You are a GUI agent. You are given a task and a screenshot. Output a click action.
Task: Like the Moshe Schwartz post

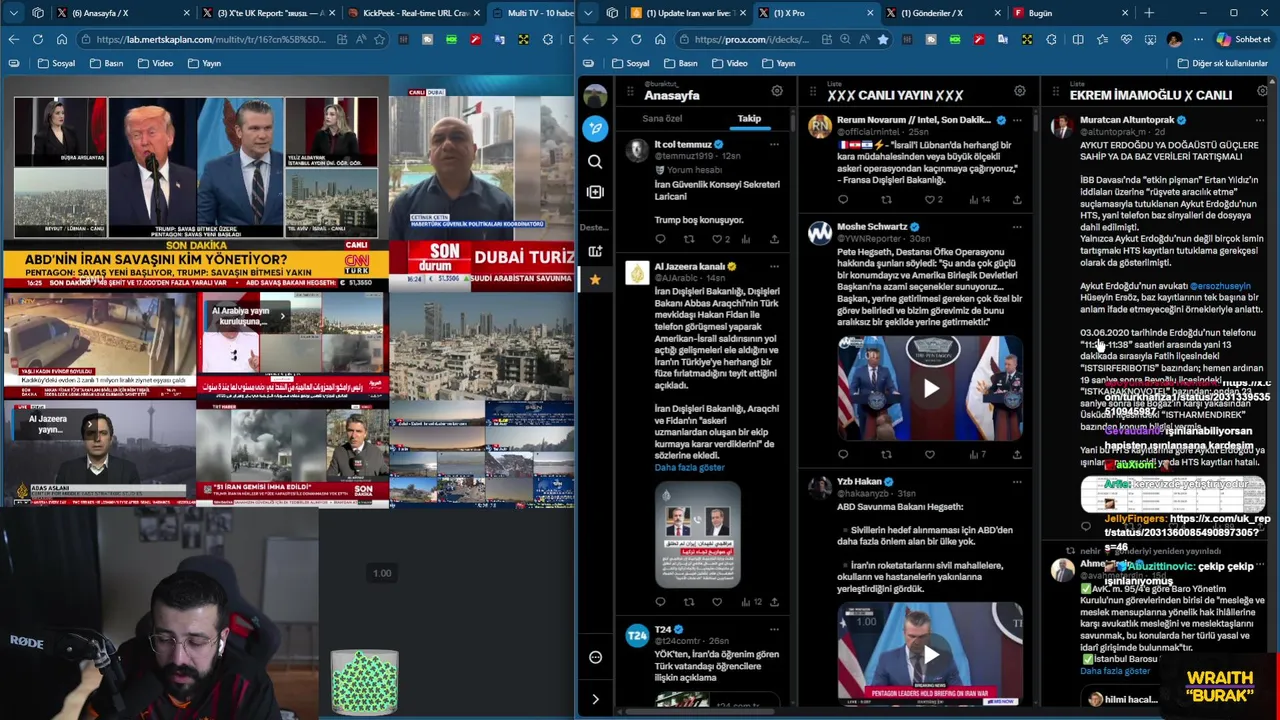[929, 454]
